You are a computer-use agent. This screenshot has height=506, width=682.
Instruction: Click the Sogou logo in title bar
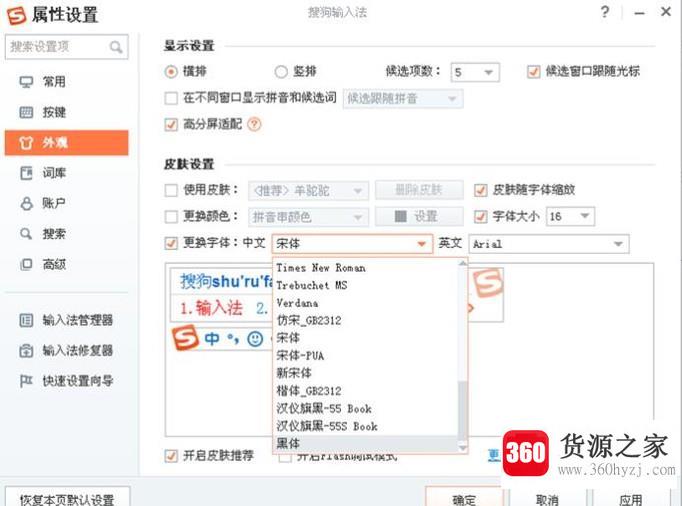(x=17, y=16)
